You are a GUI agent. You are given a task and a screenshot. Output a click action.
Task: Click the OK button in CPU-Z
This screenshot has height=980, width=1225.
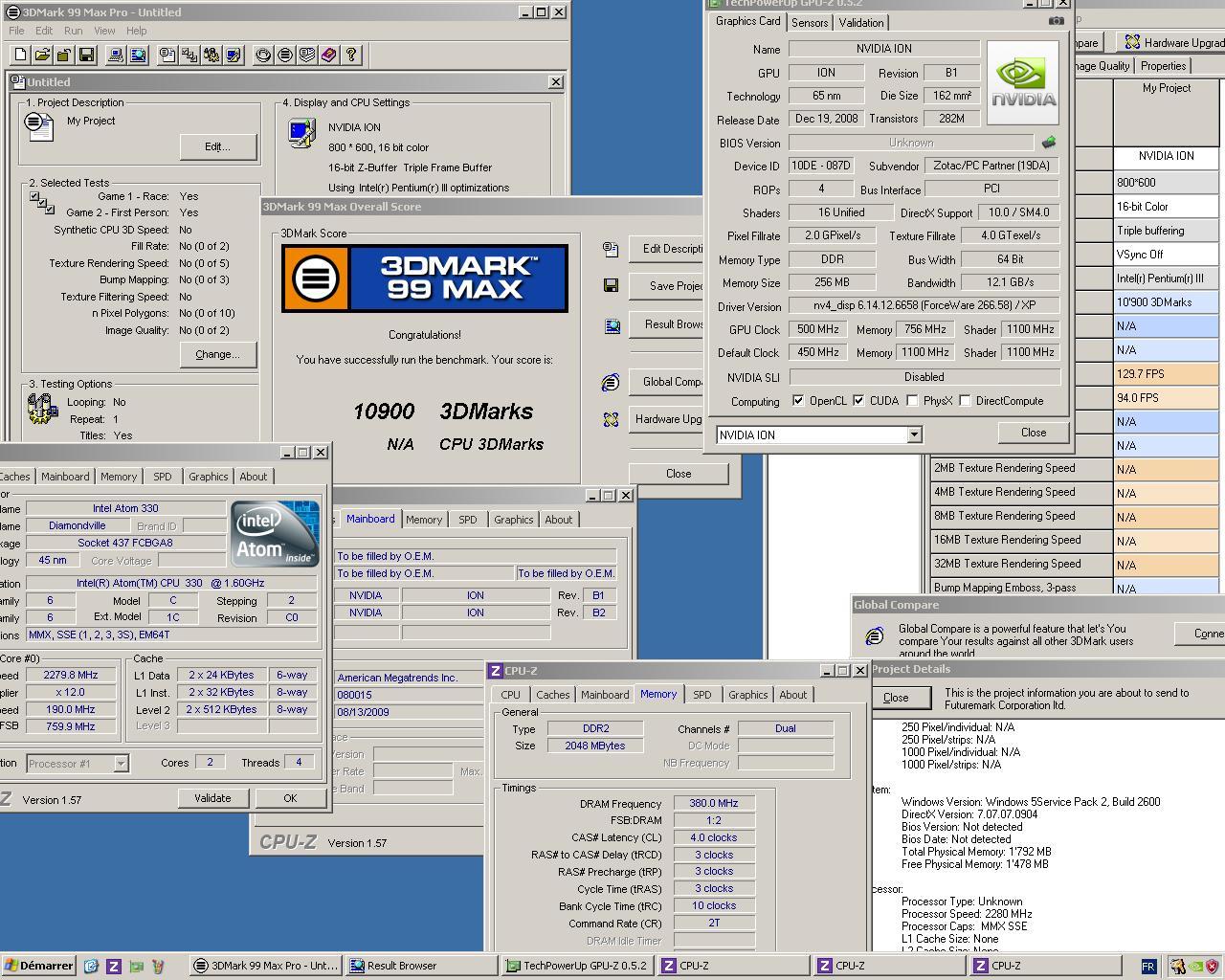click(x=290, y=798)
